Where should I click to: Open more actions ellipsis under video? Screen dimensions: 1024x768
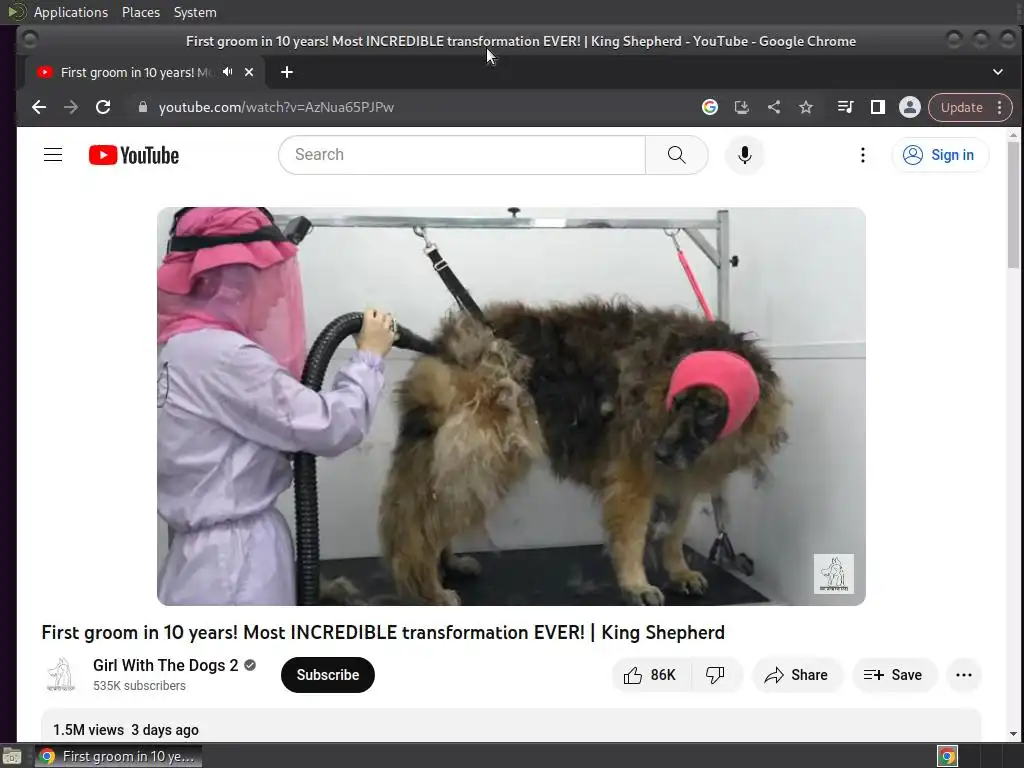(964, 675)
